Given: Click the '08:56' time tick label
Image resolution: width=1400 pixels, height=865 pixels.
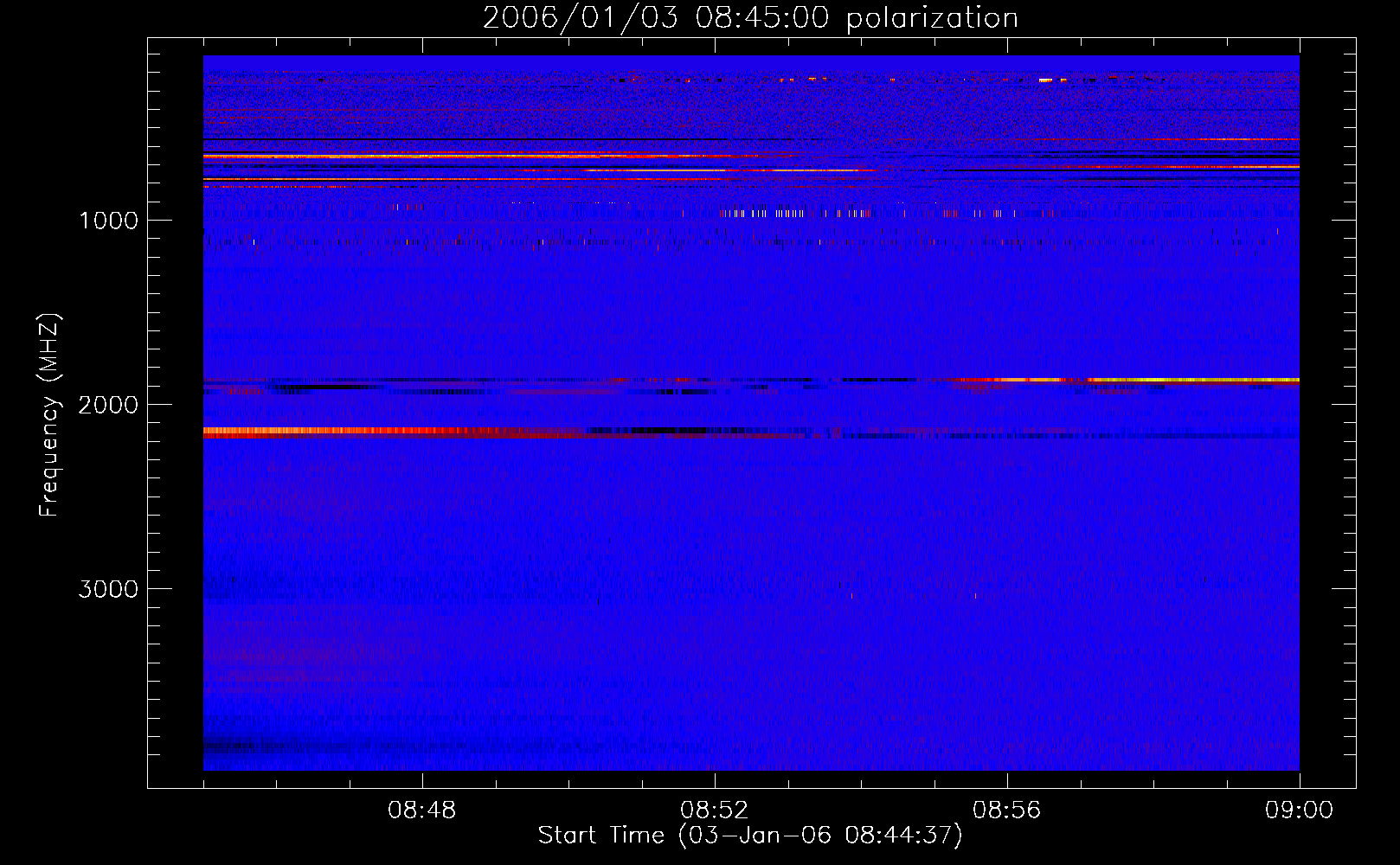Looking at the screenshot, I should coord(1007,811).
